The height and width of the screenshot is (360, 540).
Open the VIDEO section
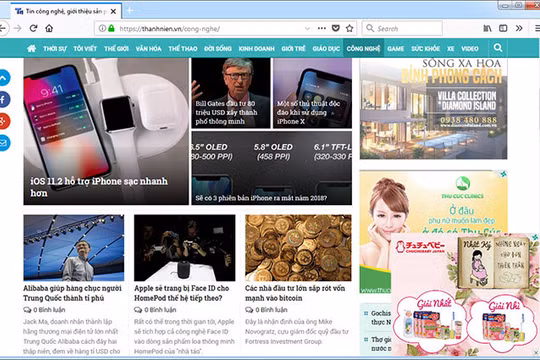[470, 49]
